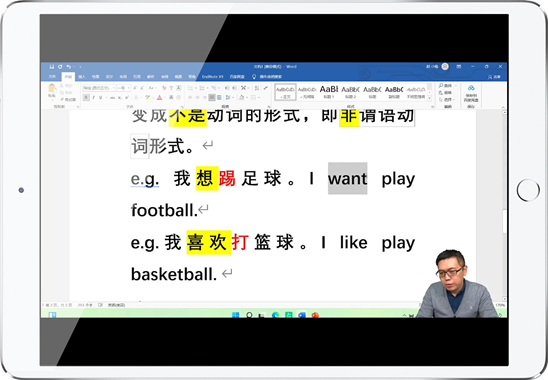Click the Undo arrow icon
This screenshot has height=380, width=548.
tap(69, 66)
